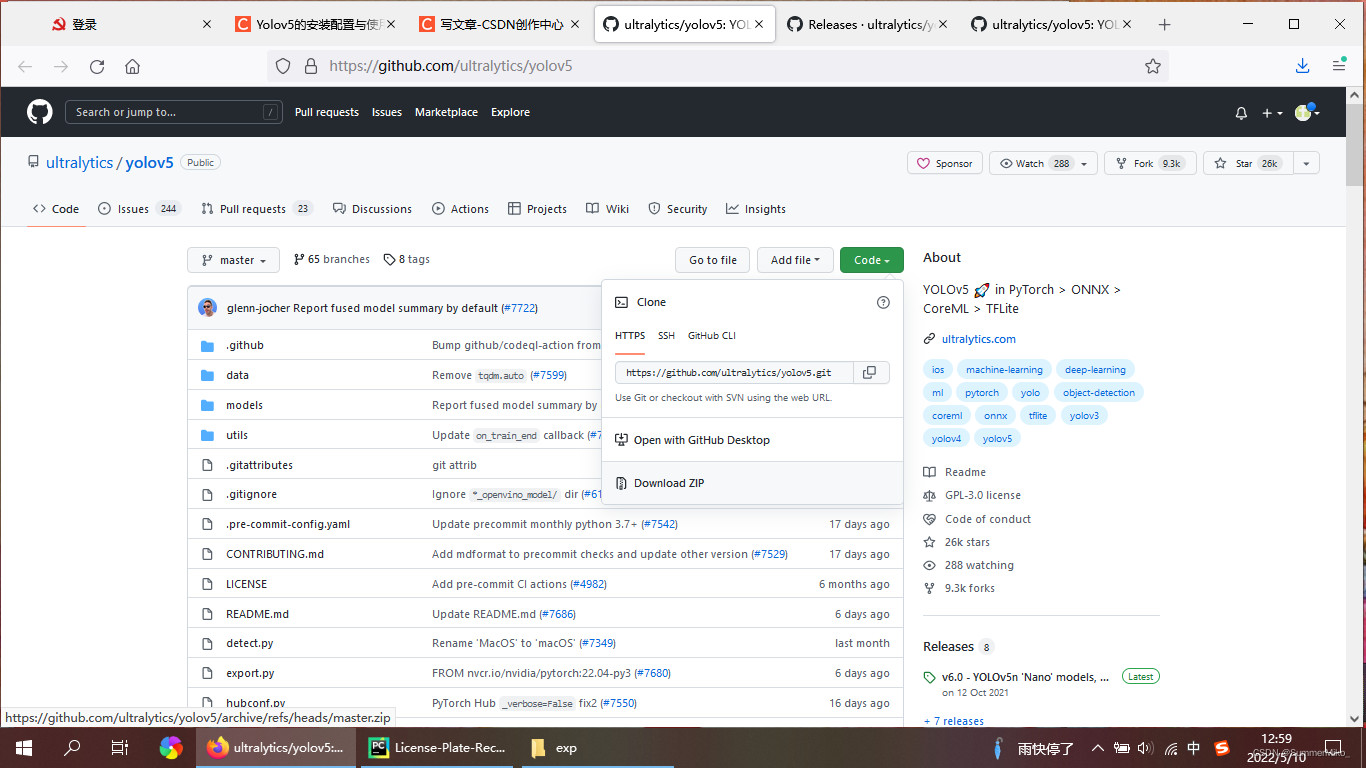
Task: Close the active ultralytics/yolov5 tab
Action: click(761, 24)
